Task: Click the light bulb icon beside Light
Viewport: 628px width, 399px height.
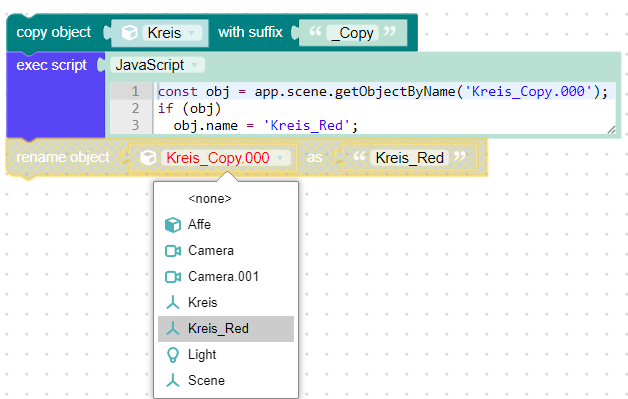Action: [173, 355]
